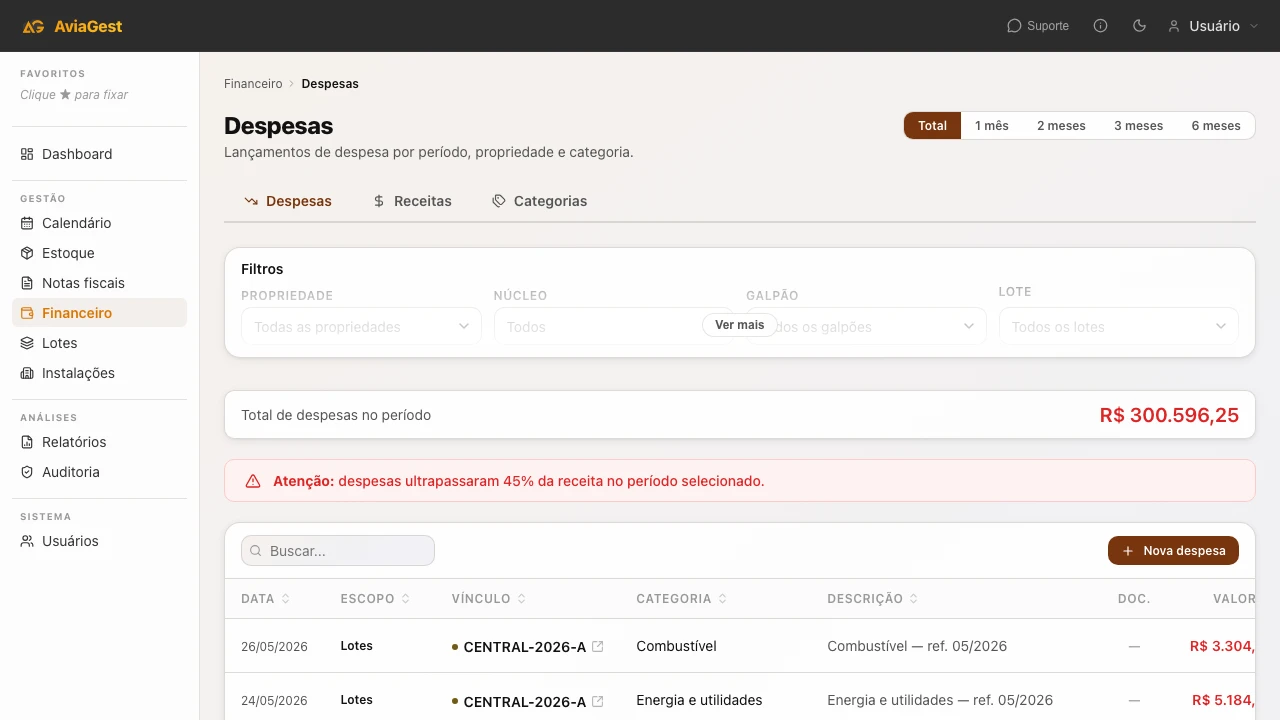Toggle dark mode moon icon
Screen dimensions: 1280x720
point(1139,26)
